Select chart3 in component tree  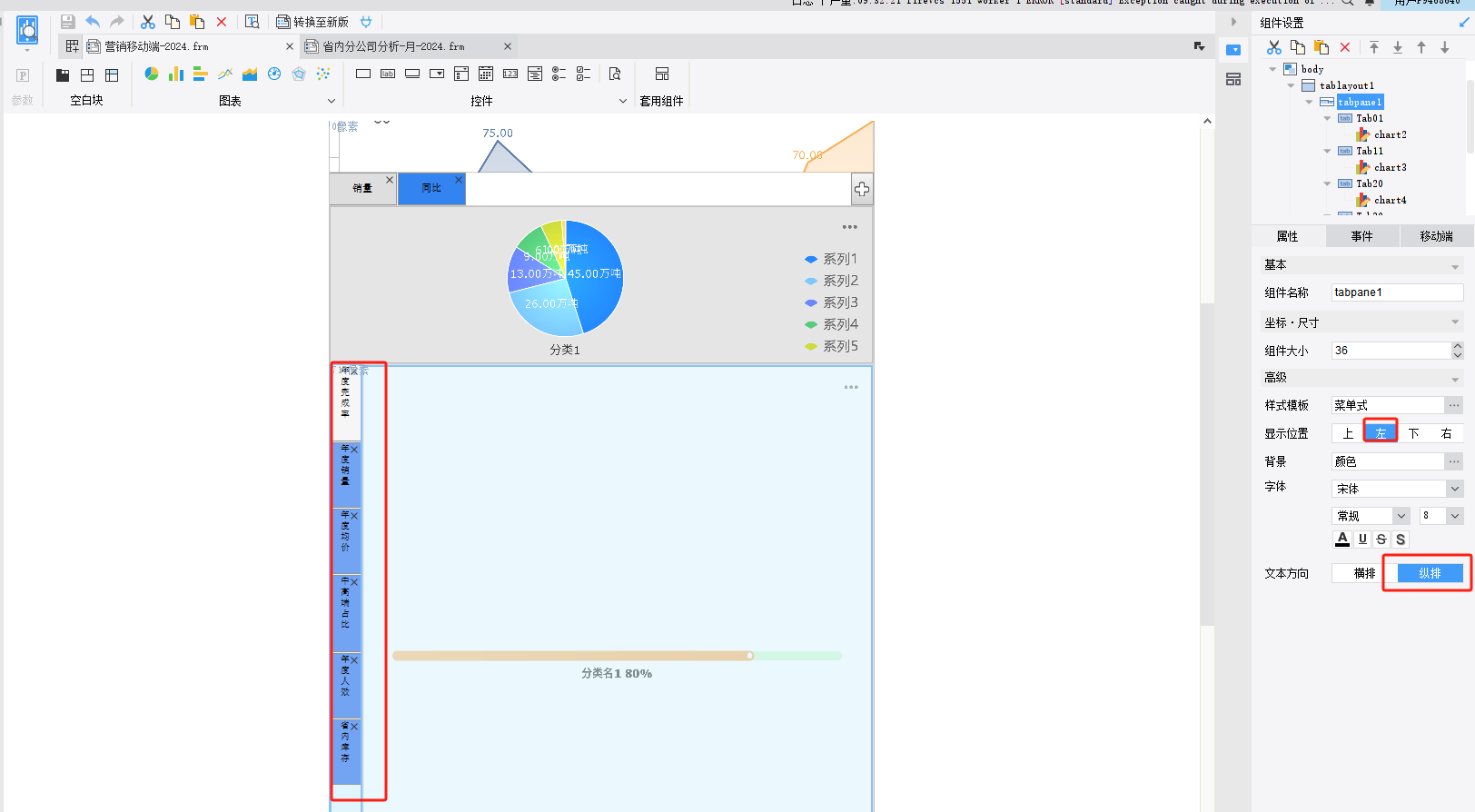[x=1390, y=167]
